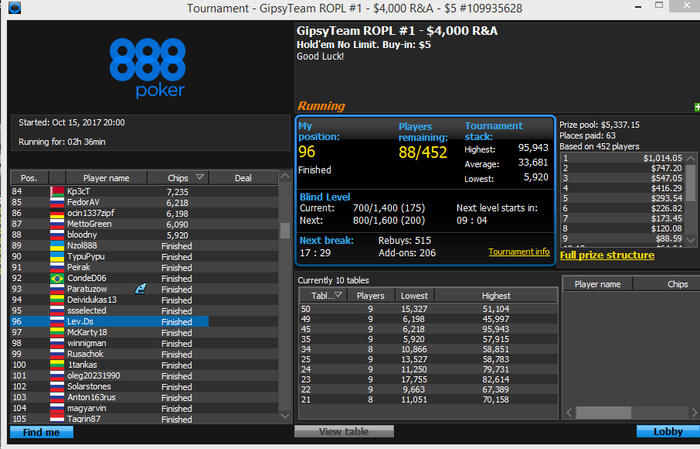700x449 pixels.
Task: Select player MettoGreen in the list
Action: (144, 224)
